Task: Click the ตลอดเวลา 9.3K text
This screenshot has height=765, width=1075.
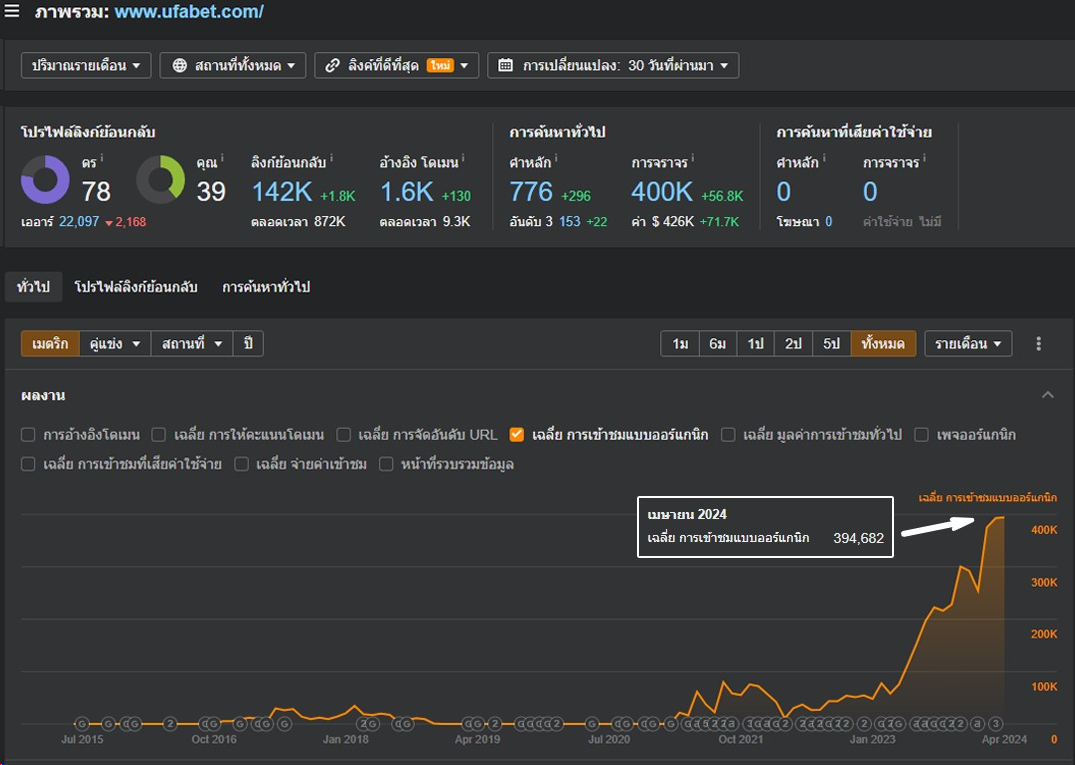Action: pos(425,221)
